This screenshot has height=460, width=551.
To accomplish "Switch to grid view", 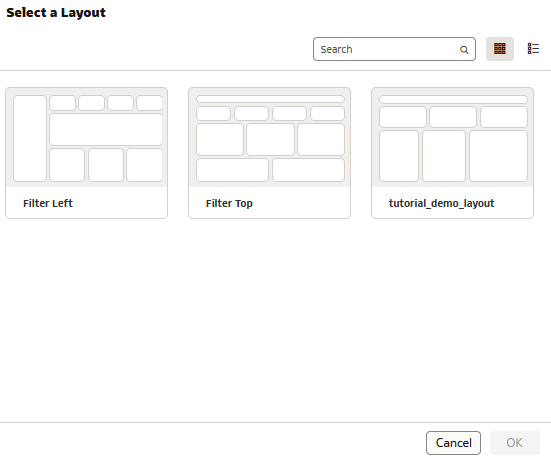I will 500,49.
